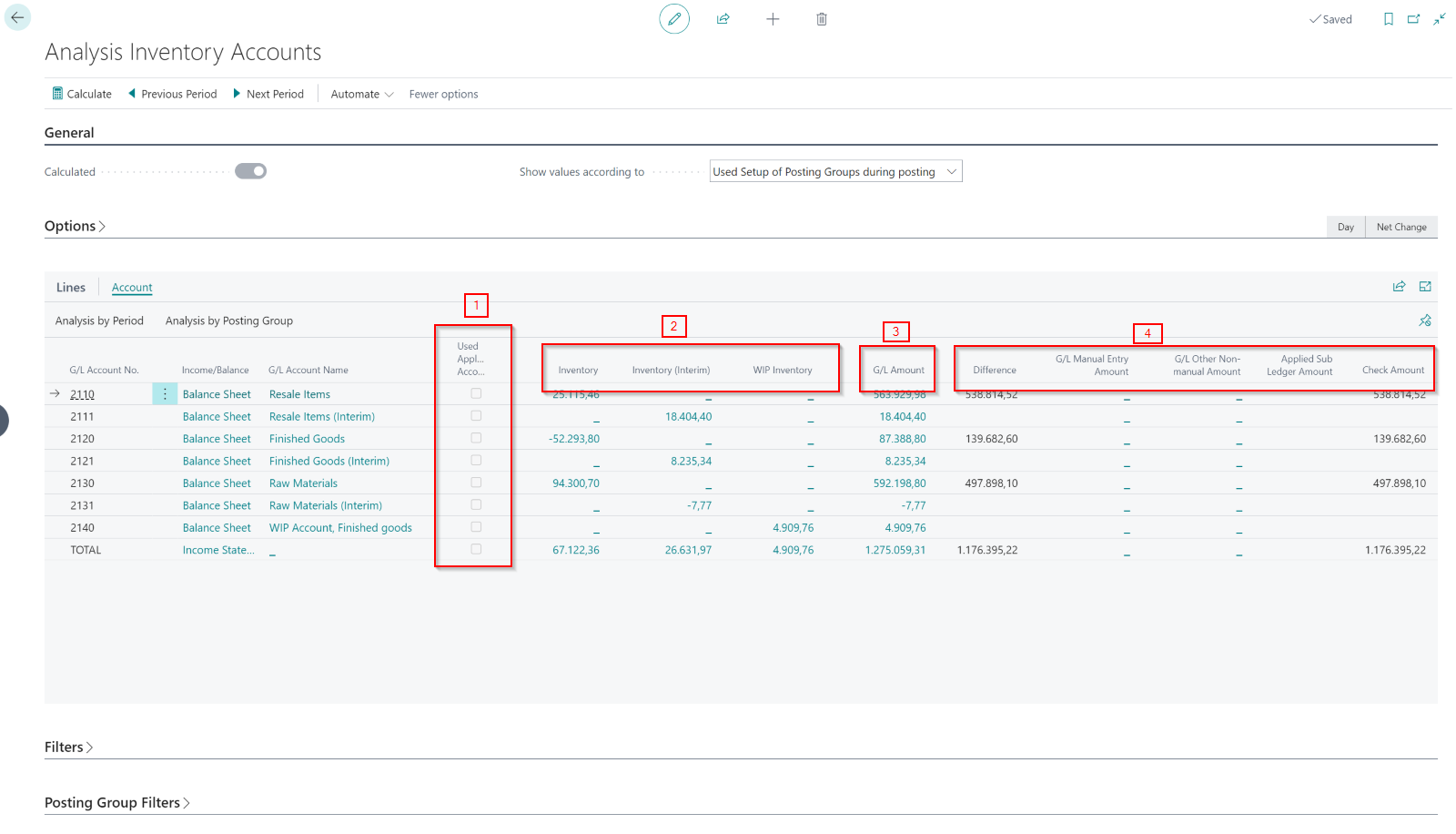Click the G/L Amount column header
This screenshot has height=834, width=1456.
coord(898,370)
